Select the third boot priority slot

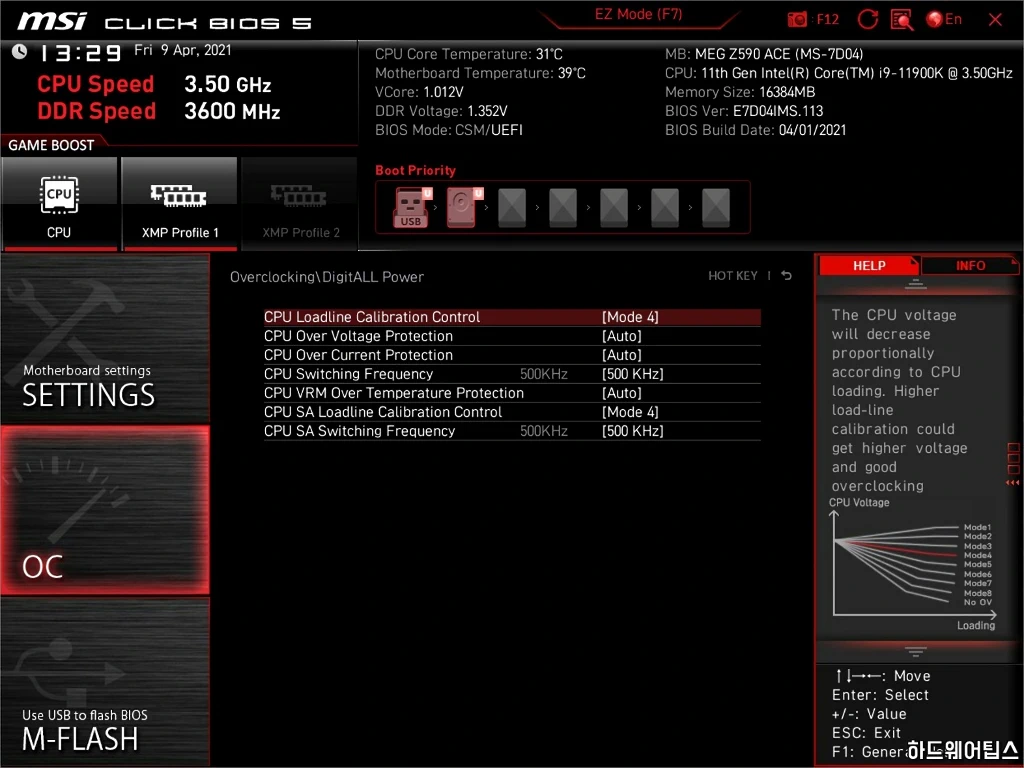click(512, 208)
